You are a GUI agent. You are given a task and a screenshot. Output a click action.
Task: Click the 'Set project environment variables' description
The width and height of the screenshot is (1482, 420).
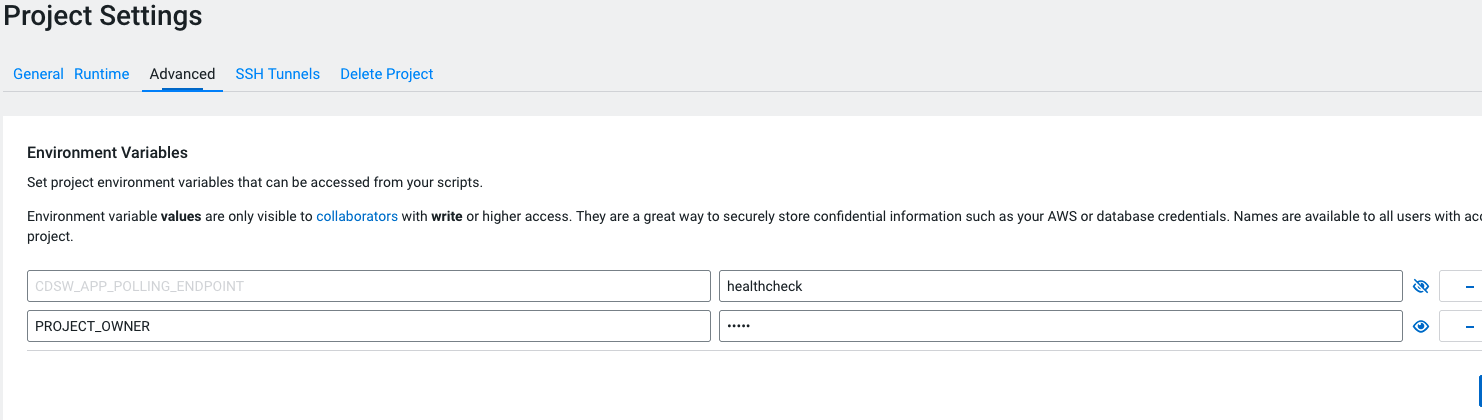[x=255, y=183]
